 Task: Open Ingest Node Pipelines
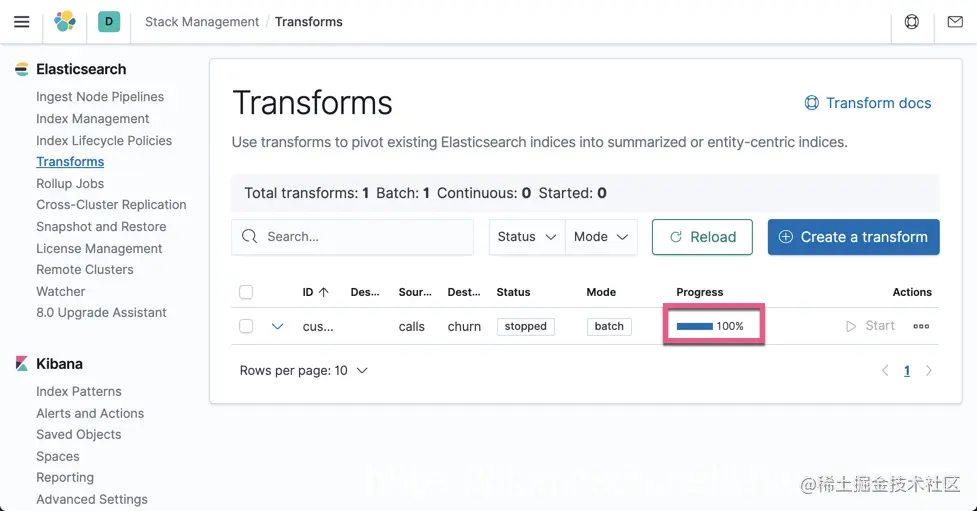pyautogui.click(x=100, y=97)
